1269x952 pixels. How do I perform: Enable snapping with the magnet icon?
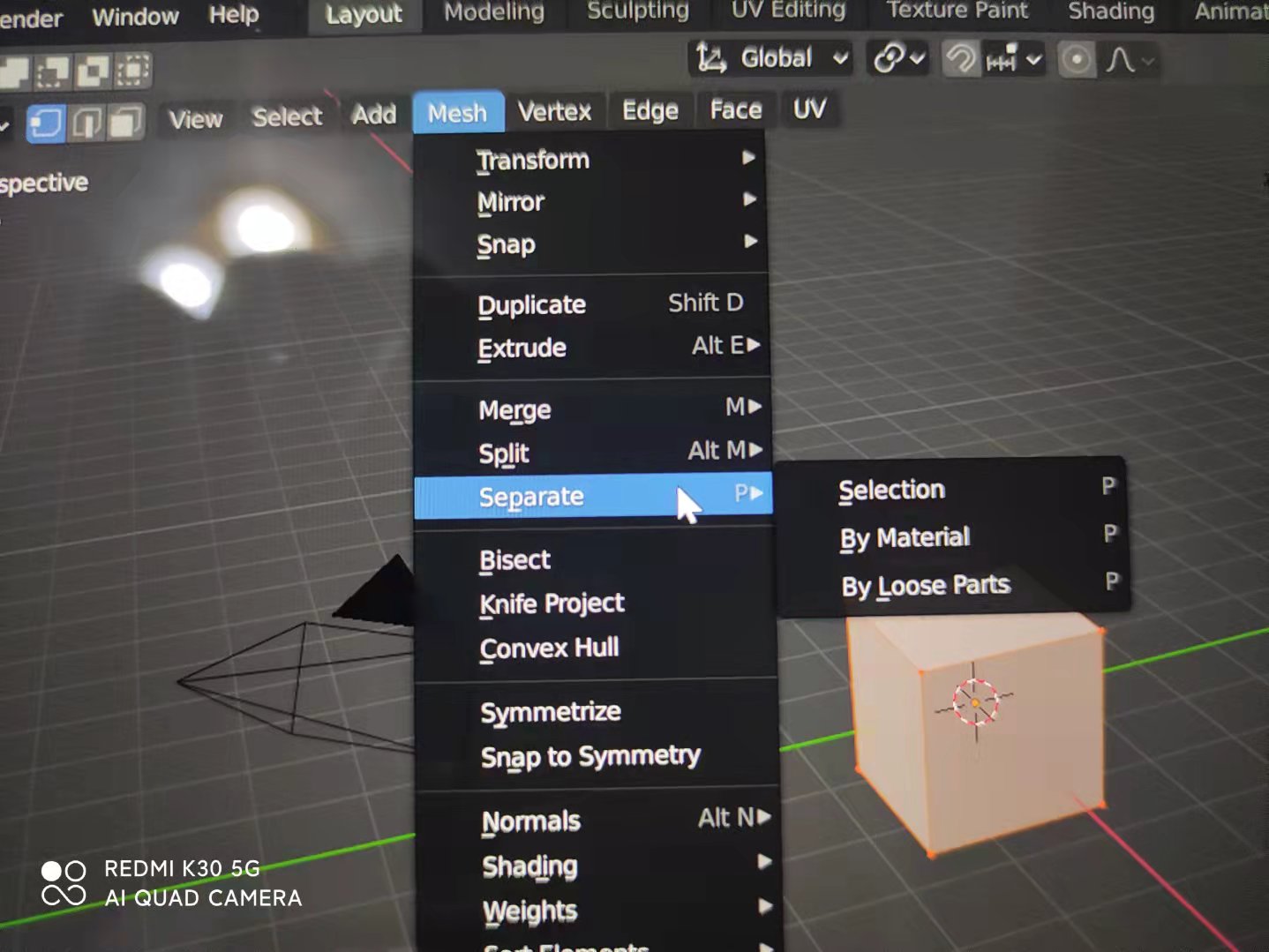tap(960, 59)
